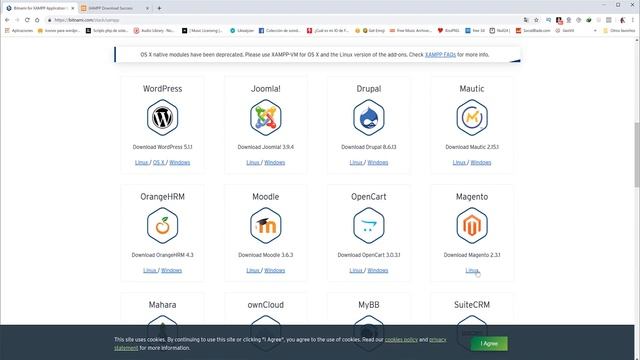This screenshot has height=360, width=640.
Task: Open the Otros favoritos bookmarks folder
Action: 619,31
